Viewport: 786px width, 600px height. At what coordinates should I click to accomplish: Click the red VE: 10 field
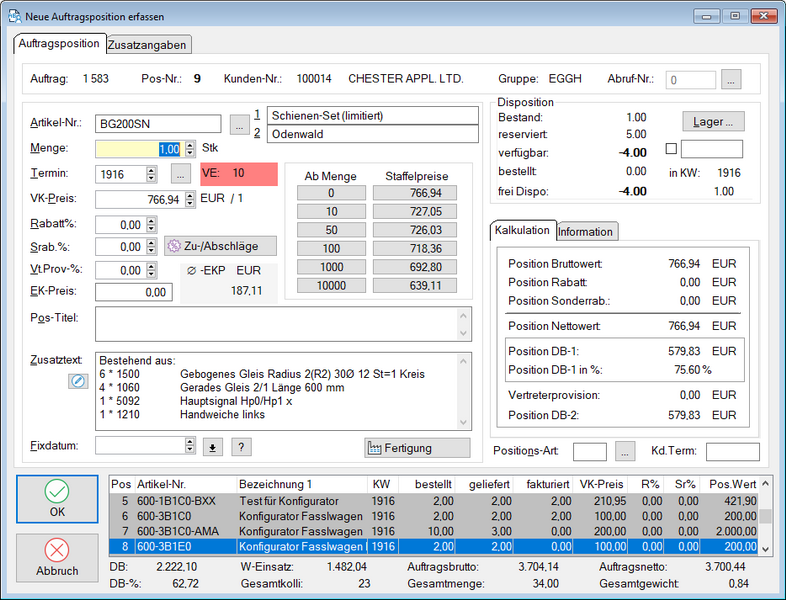pyautogui.click(x=238, y=173)
